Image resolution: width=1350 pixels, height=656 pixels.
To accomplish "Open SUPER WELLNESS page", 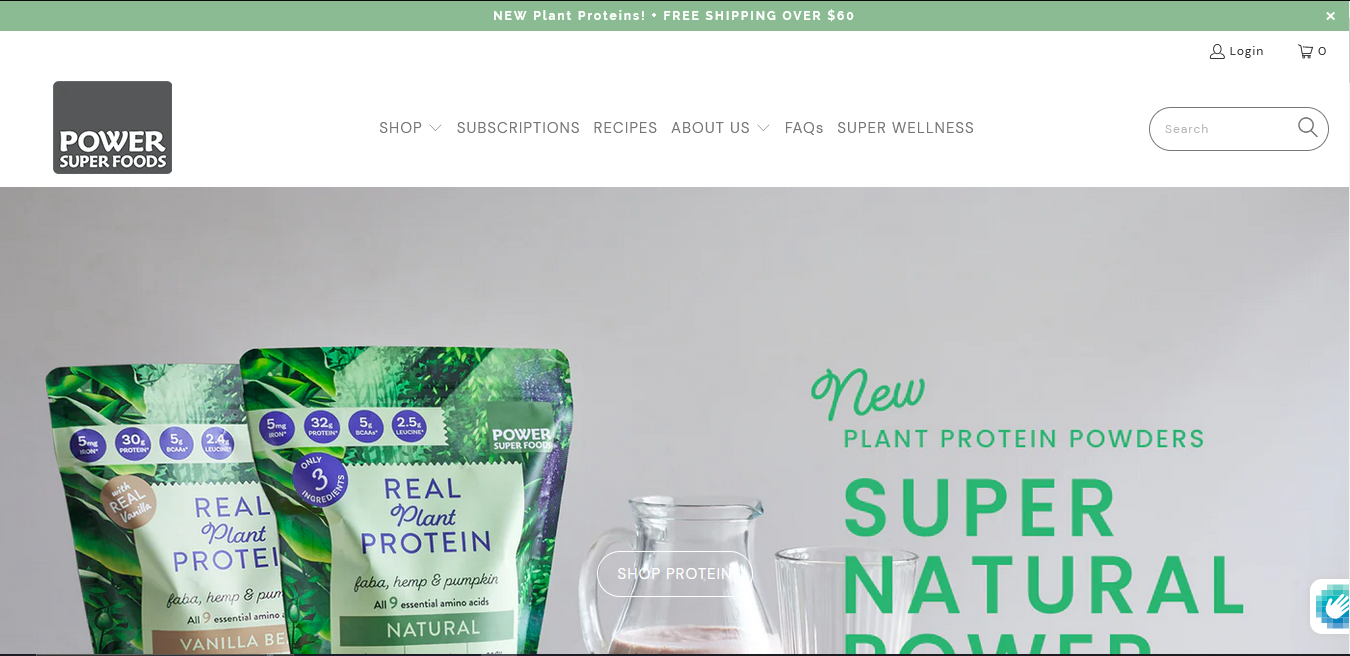I will tap(905, 128).
